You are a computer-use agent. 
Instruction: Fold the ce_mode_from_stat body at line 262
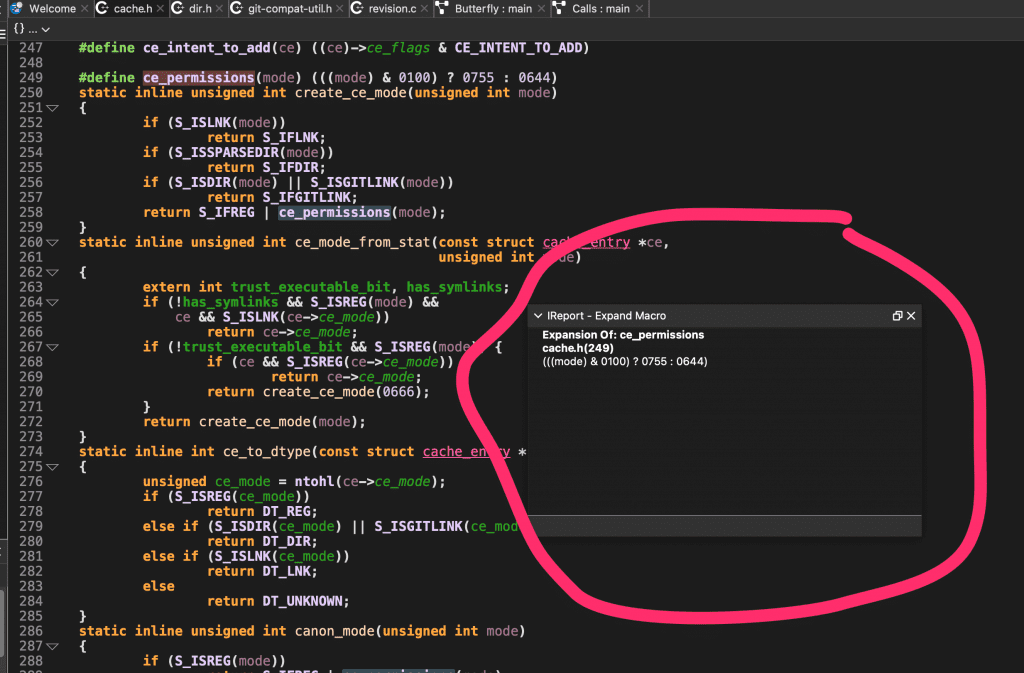click(53, 272)
